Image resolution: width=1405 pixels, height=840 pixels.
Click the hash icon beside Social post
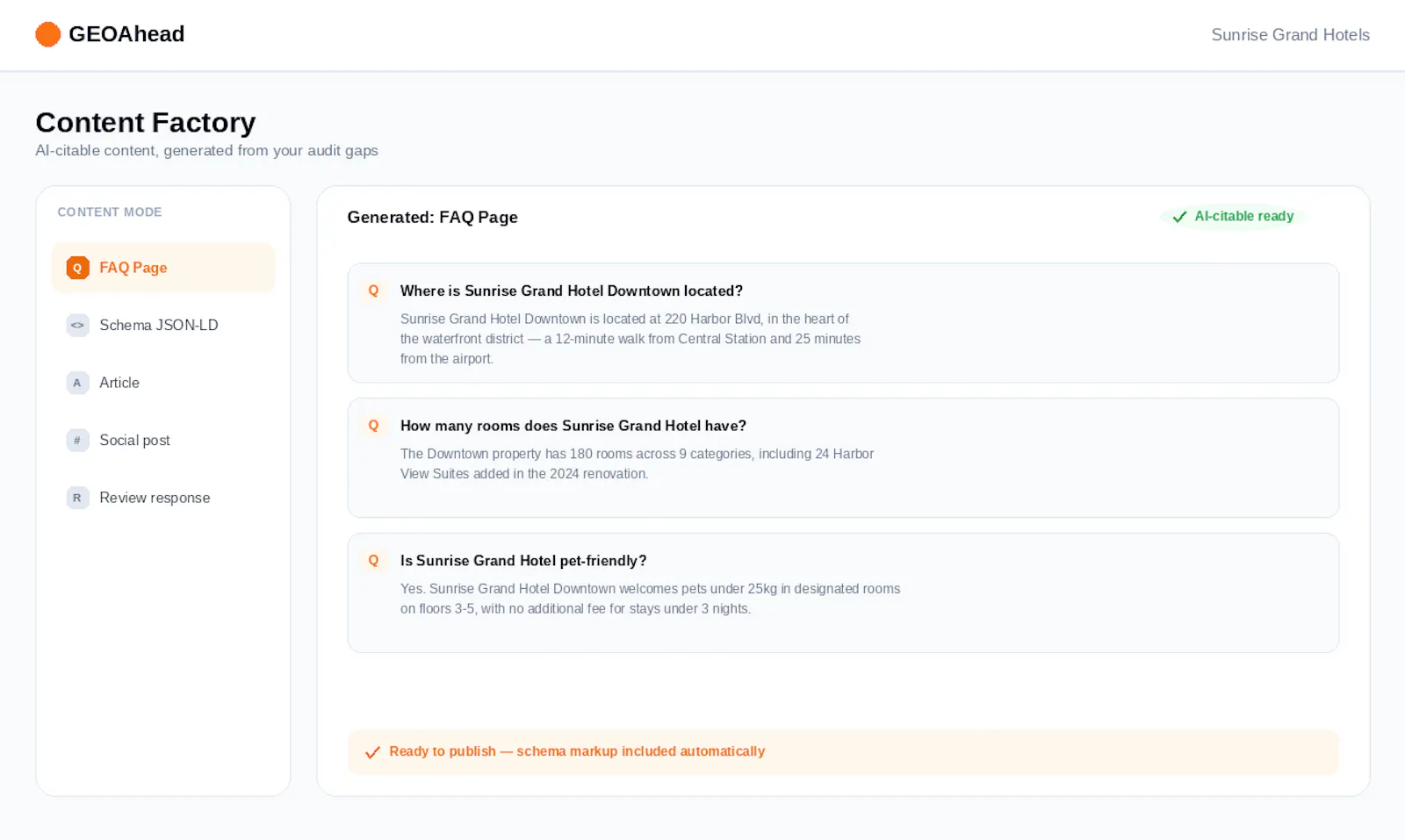coord(77,440)
